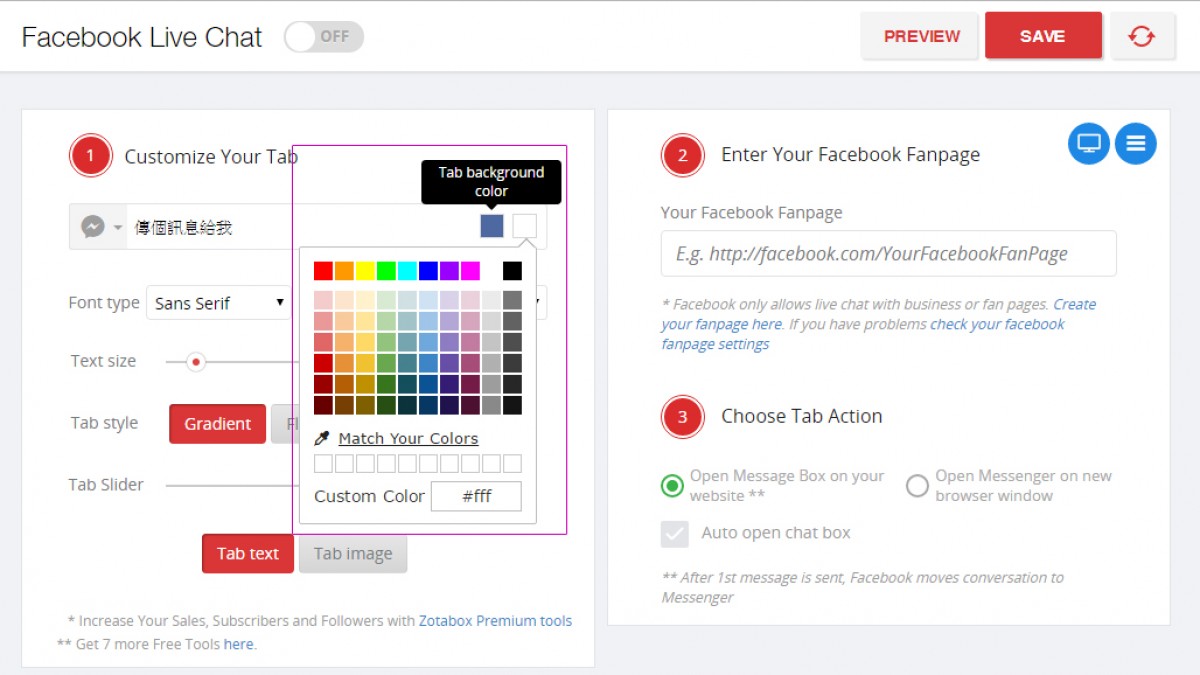Click the 'Tab style' label
The image size is (1200, 675).
104,424
